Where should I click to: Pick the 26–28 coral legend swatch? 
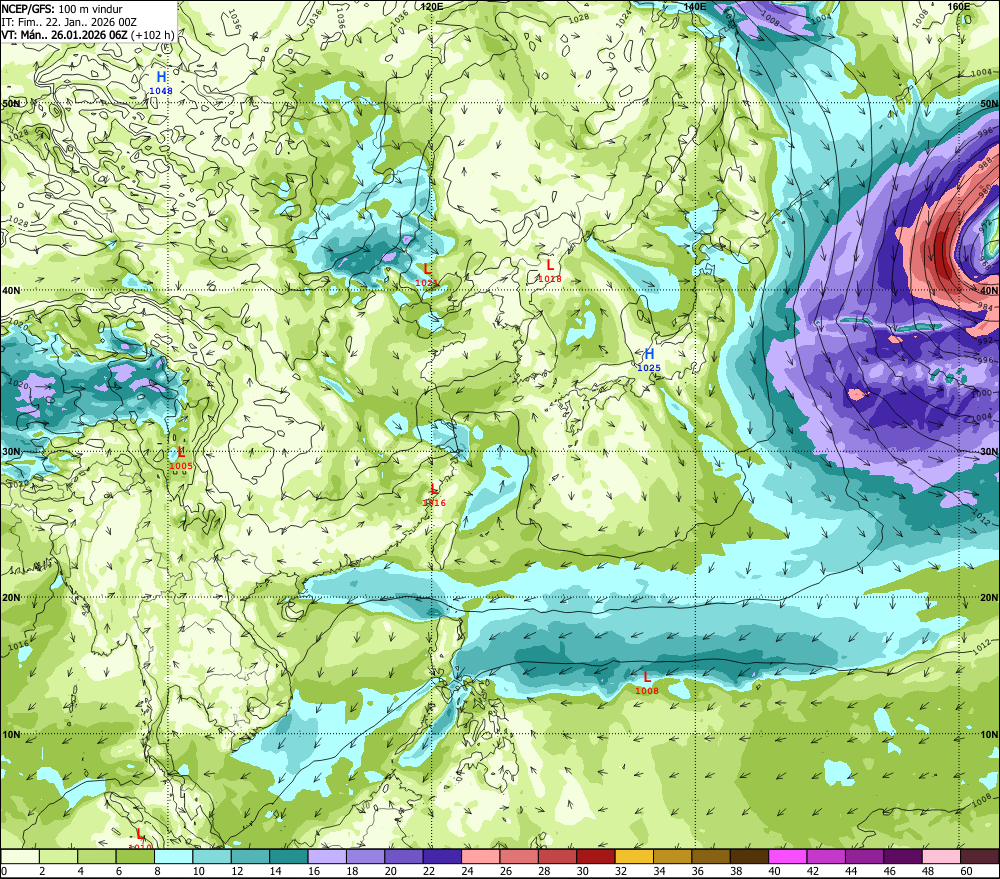pos(519,856)
